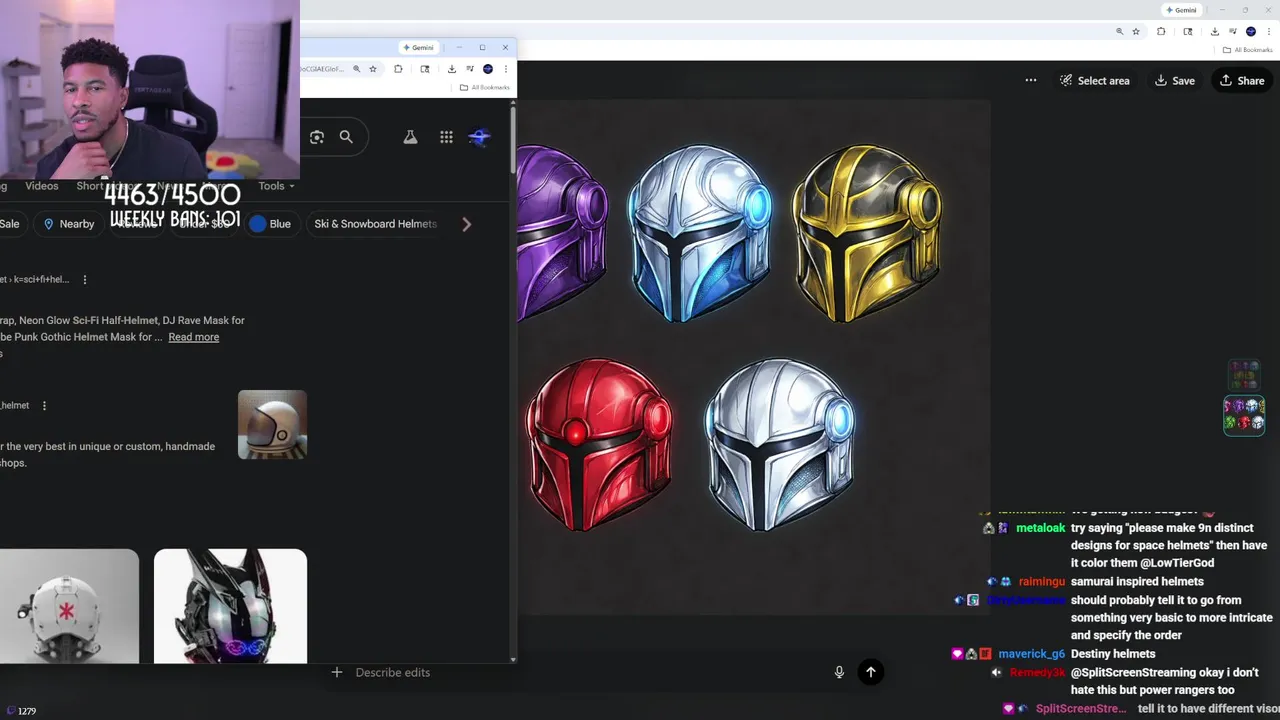The width and height of the screenshot is (1280, 720).
Task: Open Search Labs flask icon
Action: click(410, 137)
